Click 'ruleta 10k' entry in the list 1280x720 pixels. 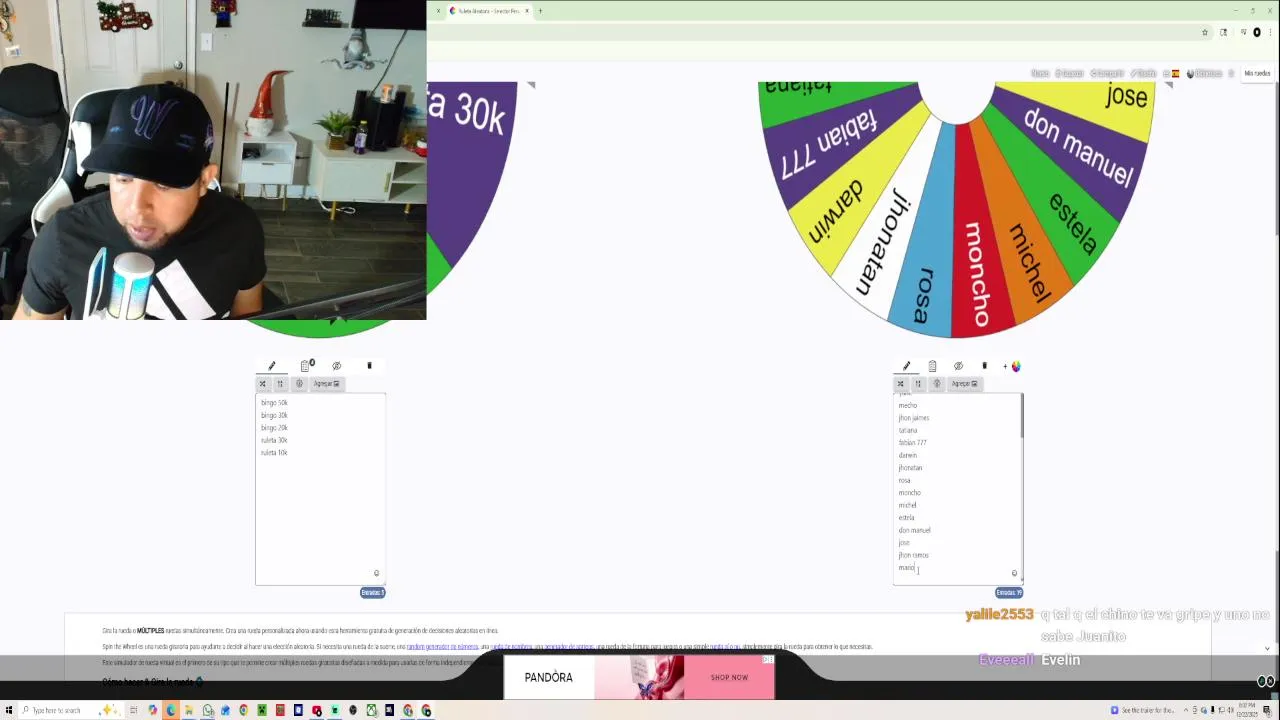[274, 453]
